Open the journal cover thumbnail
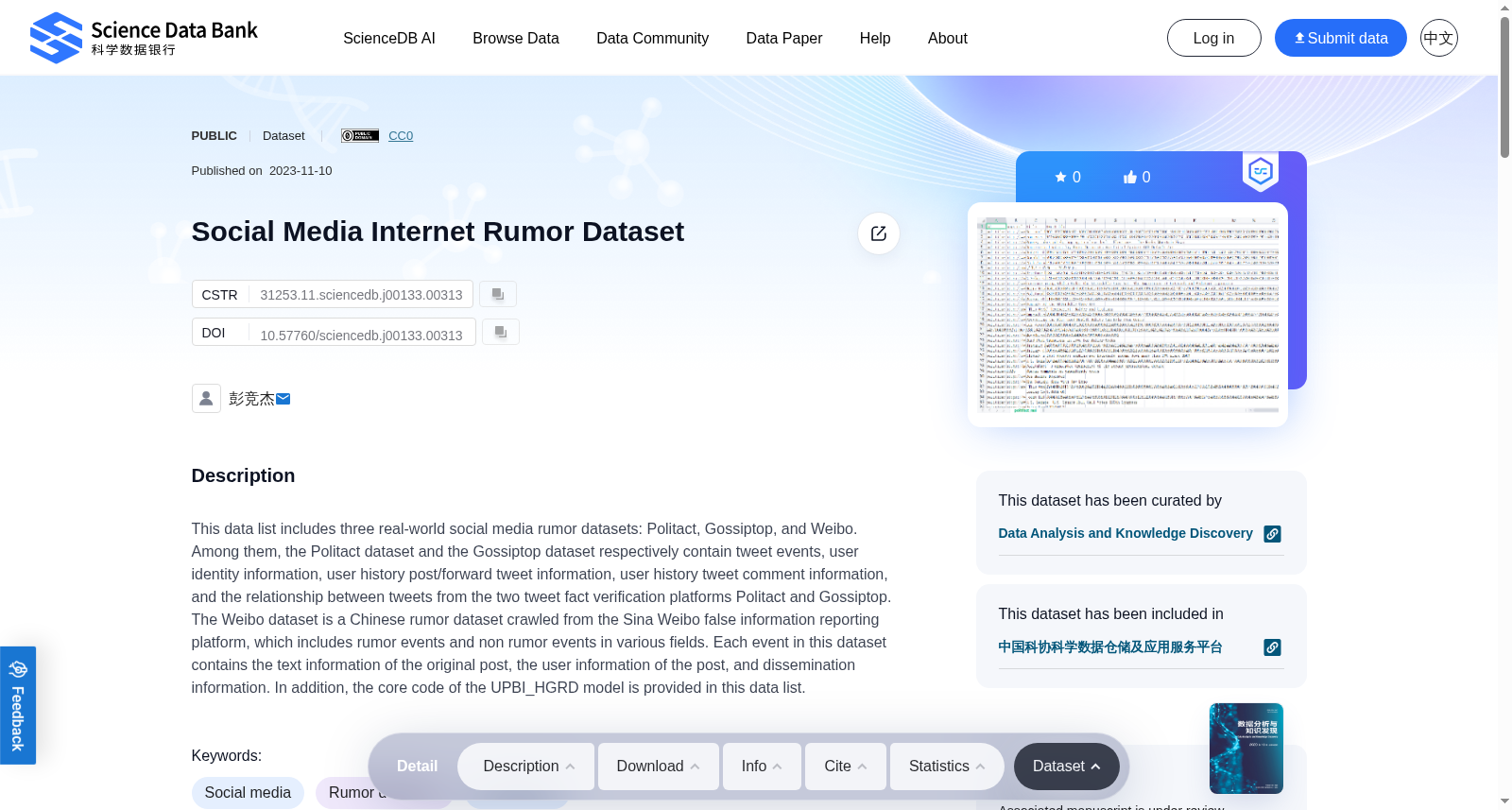1512x810 pixels. 1246,749
